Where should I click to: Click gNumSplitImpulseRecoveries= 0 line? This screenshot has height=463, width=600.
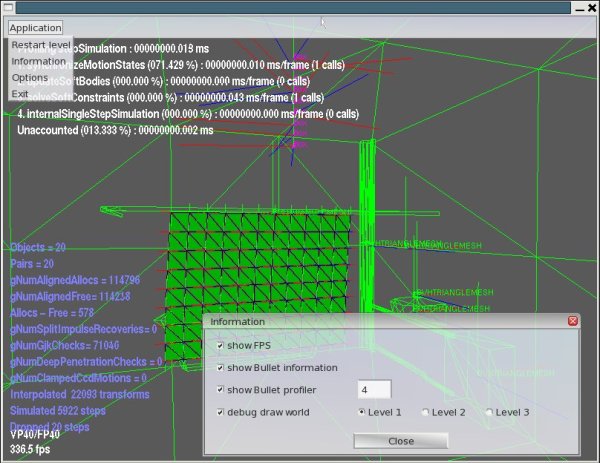click(83, 329)
